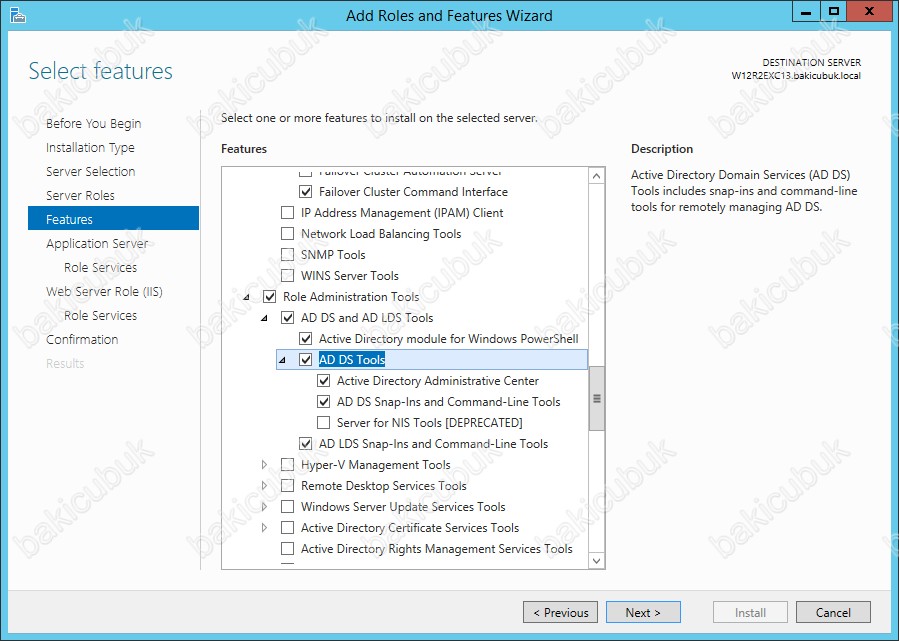Click the wizard window title bar icon

click(x=18, y=15)
